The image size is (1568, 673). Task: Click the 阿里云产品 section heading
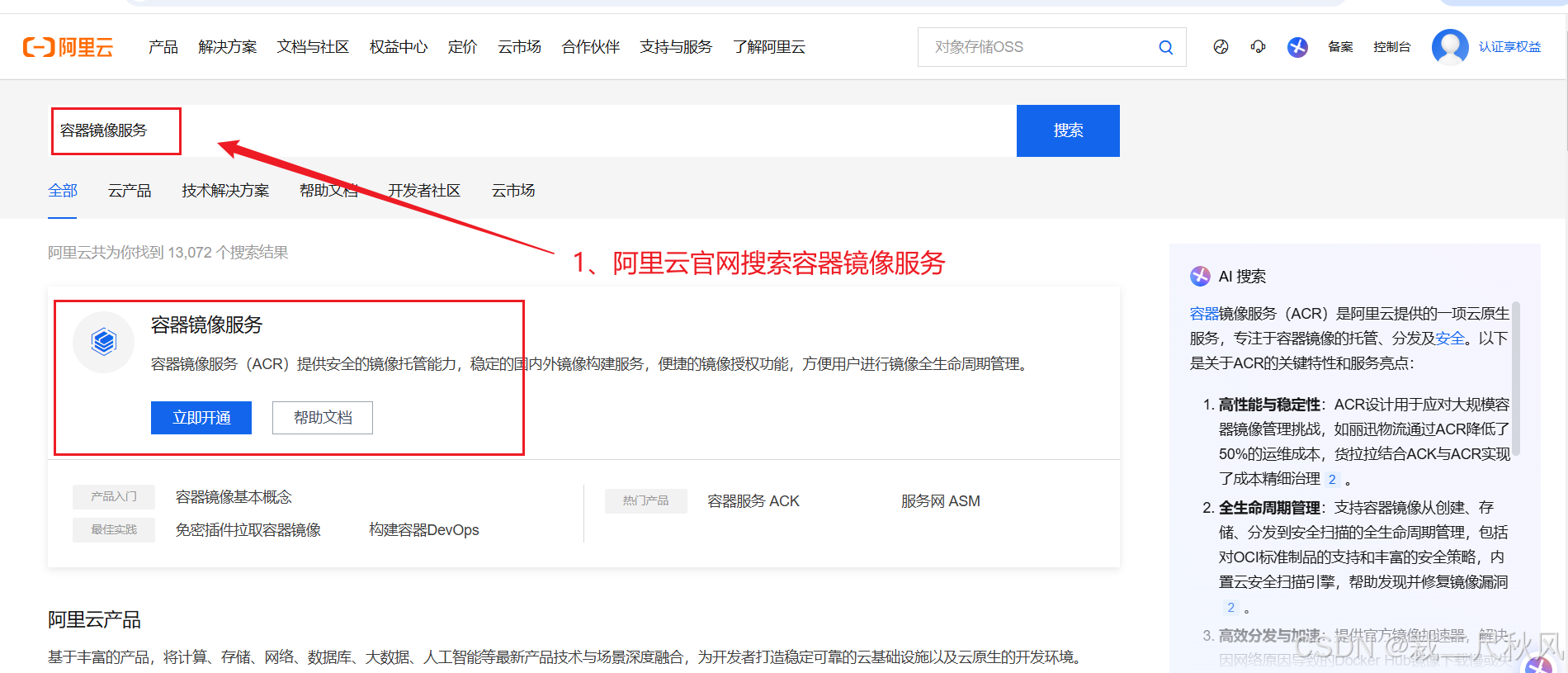[x=94, y=619]
